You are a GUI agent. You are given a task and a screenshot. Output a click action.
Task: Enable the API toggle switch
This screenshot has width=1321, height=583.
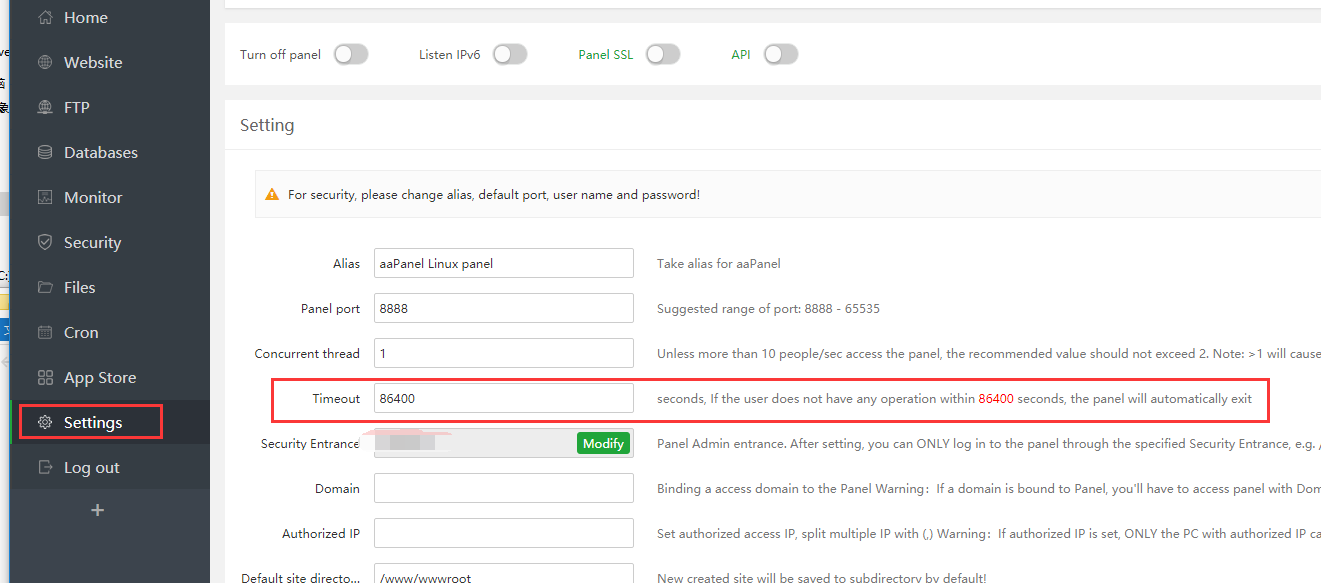point(781,55)
